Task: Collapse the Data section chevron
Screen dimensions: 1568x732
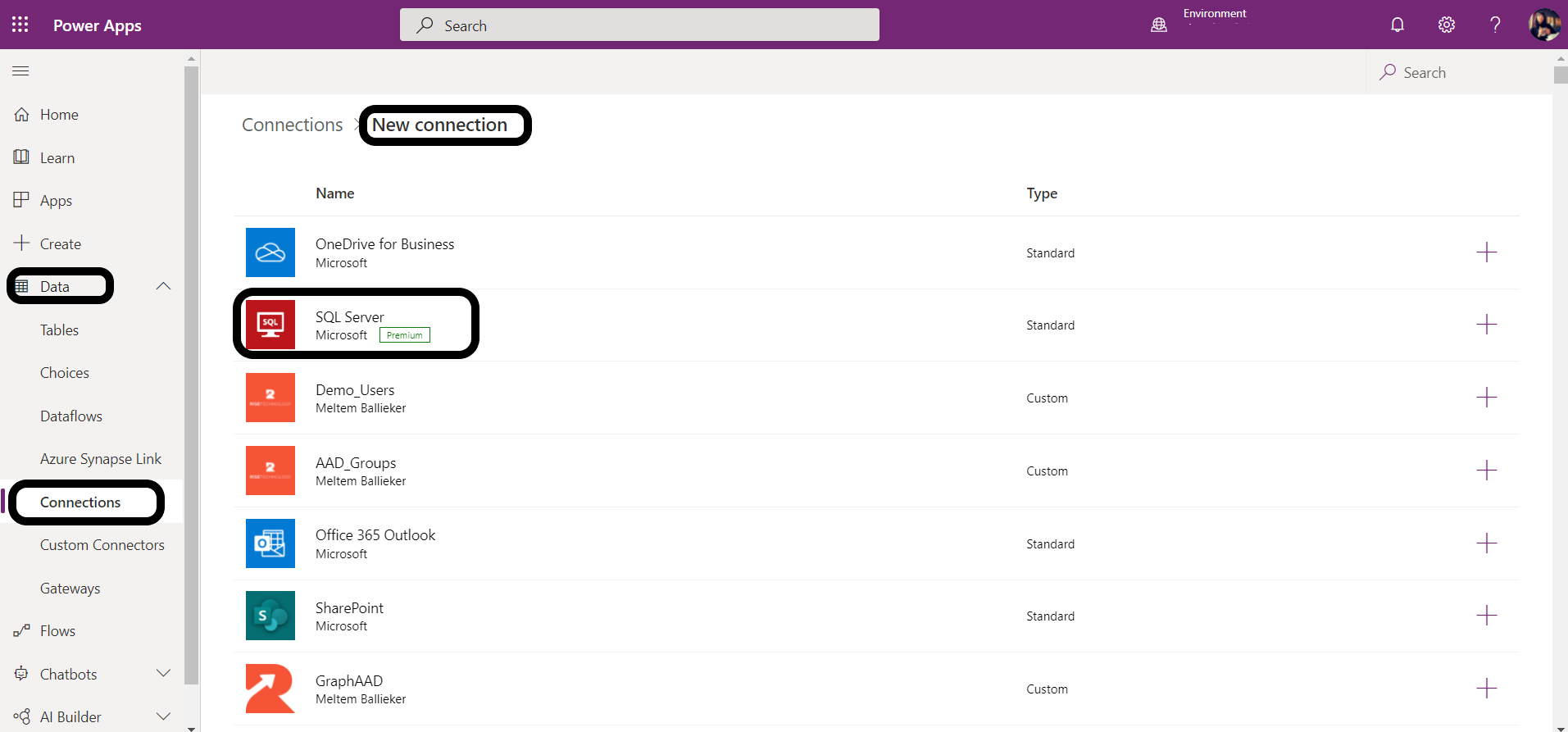Action: pos(163,286)
